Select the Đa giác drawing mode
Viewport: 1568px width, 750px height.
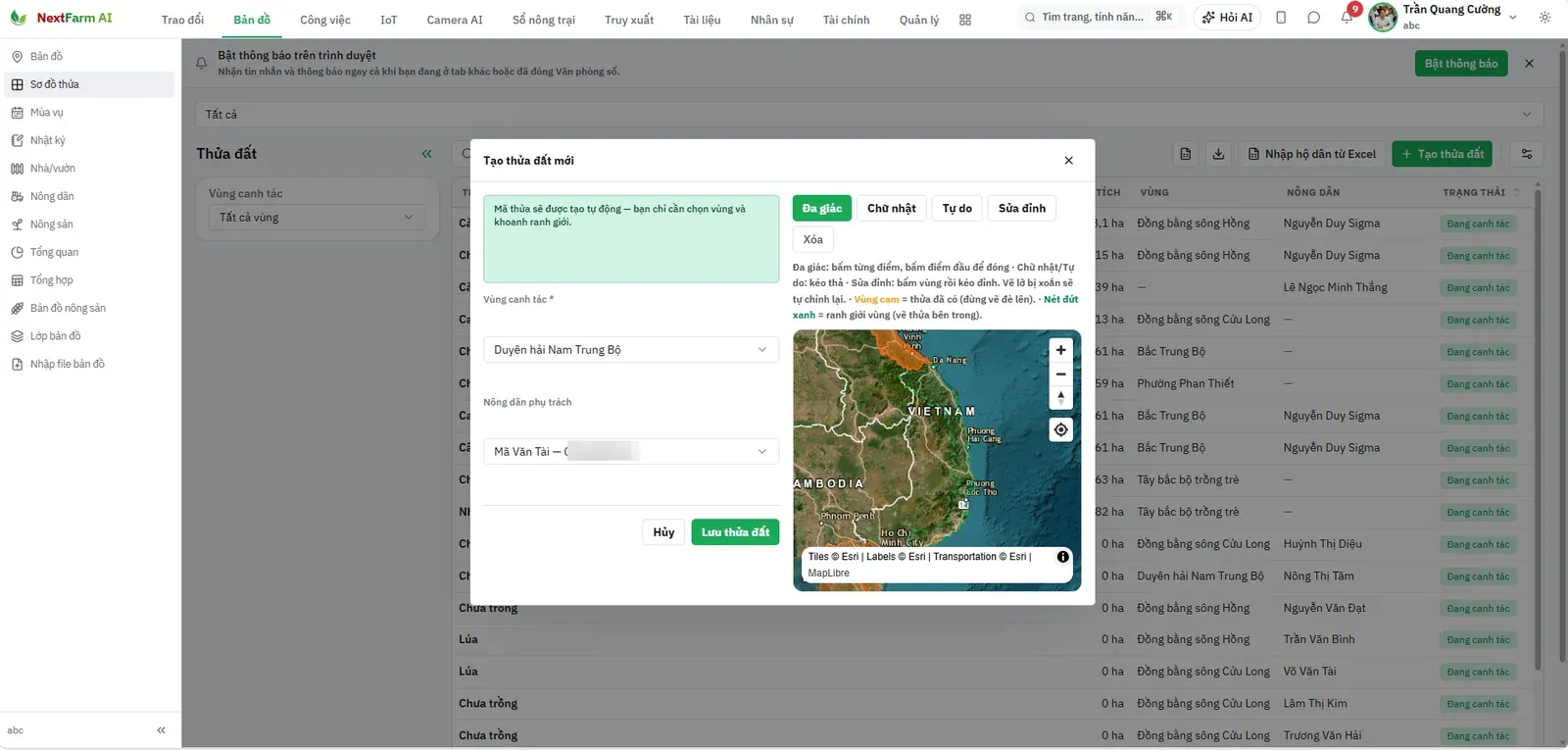click(x=821, y=208)
